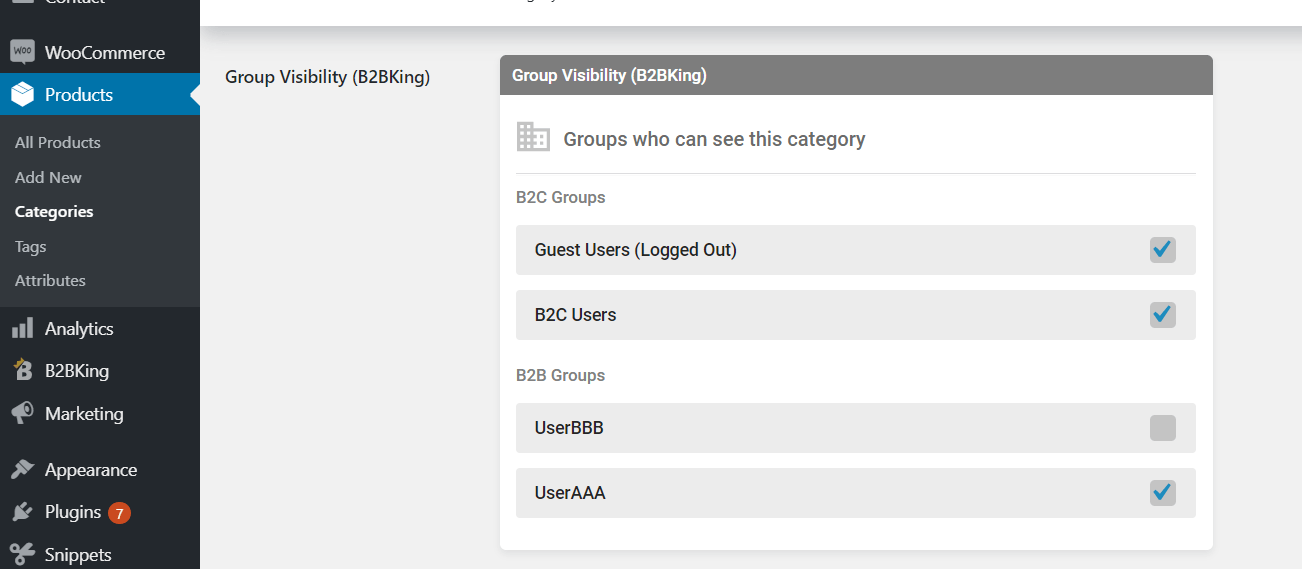Enable visibility for UserBBB group
The height and width of the screenshot is (569, 1302).
[1162, 428]
